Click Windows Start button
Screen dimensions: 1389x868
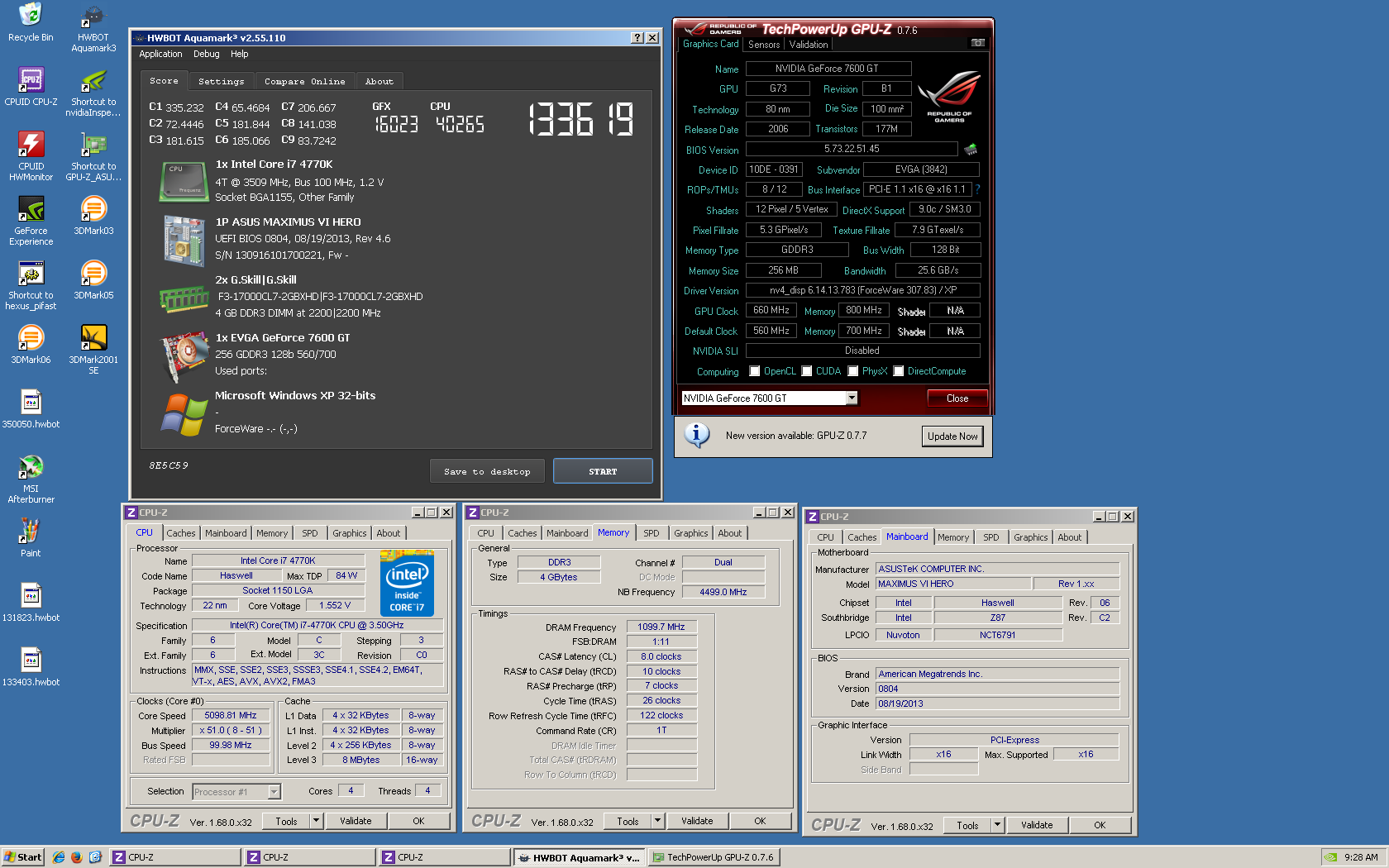click(22, 857)
